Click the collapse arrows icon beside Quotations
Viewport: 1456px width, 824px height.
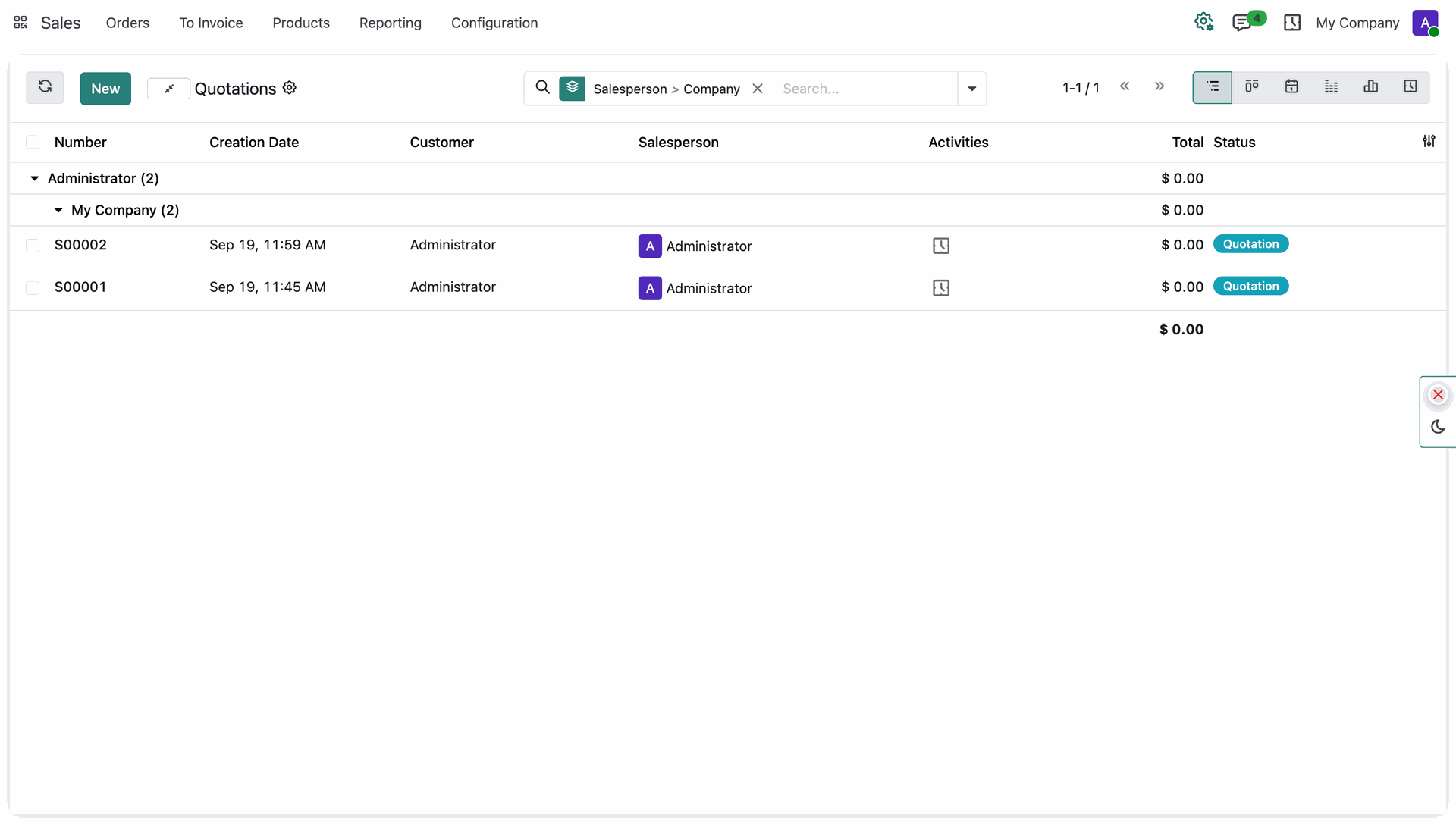168,89
